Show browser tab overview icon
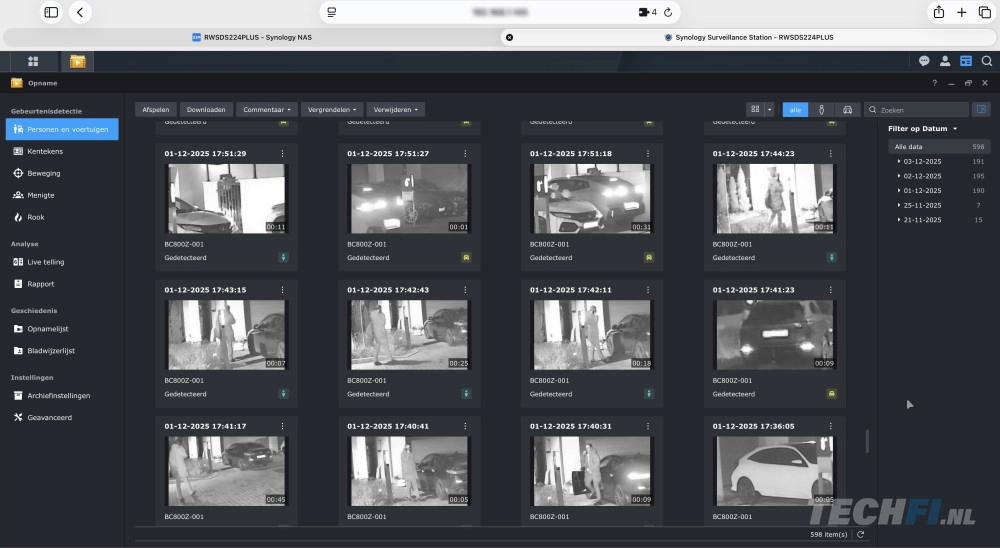Viewport: 1000px width, 548px height. pos(985,12)
